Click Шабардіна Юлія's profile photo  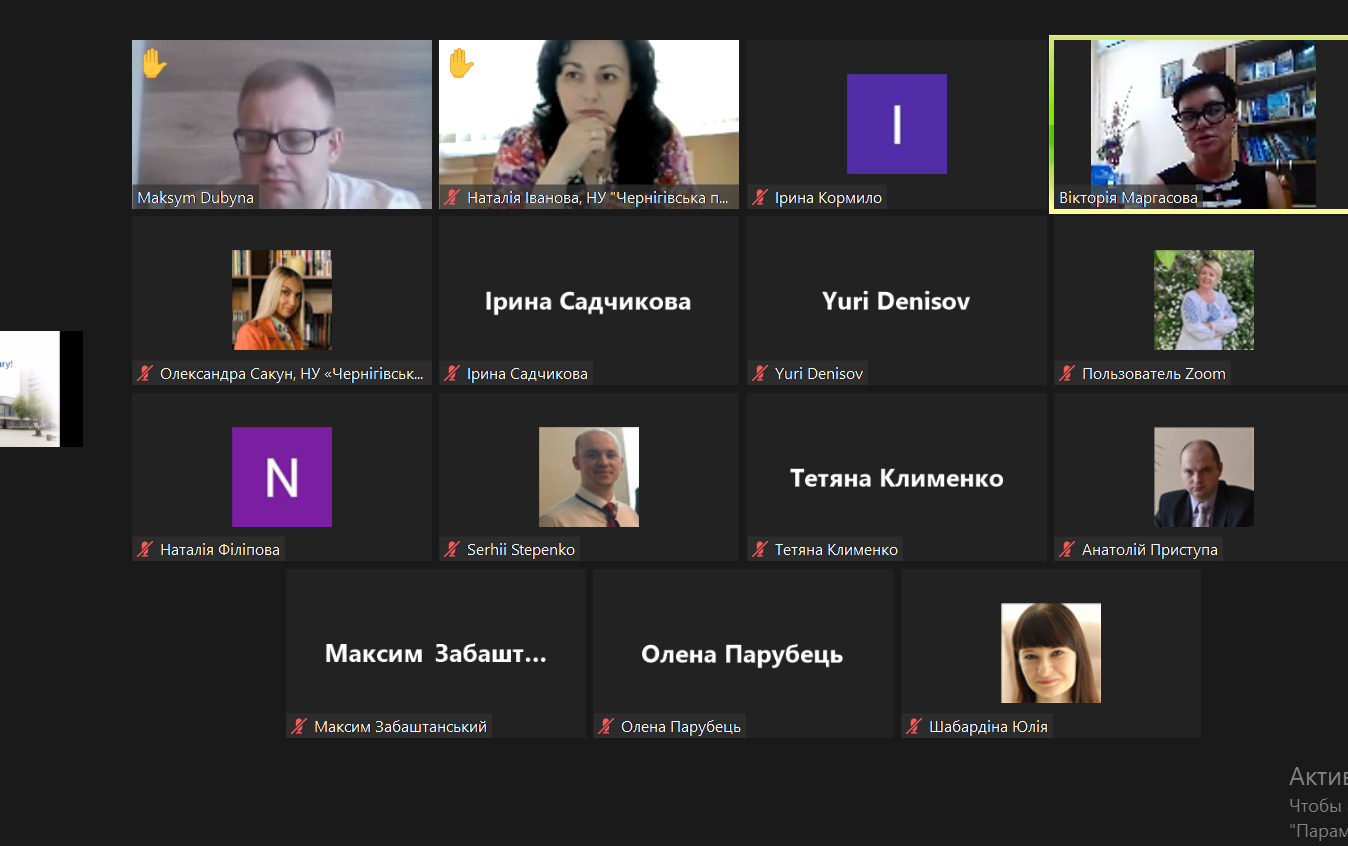1051,653
